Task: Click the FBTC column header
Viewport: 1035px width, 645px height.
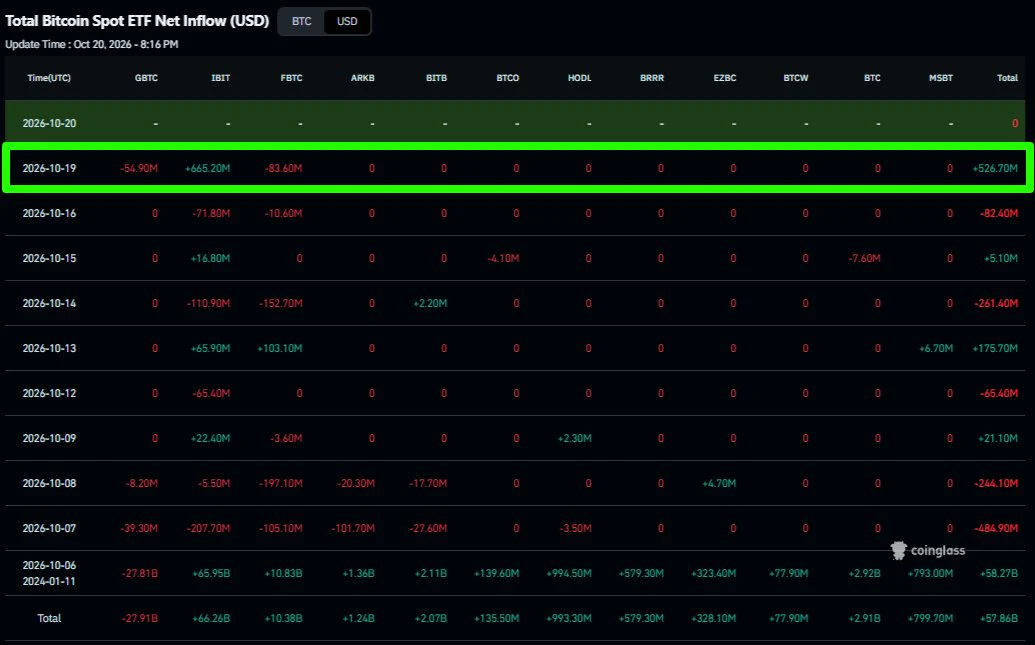Action: (291, 78)
